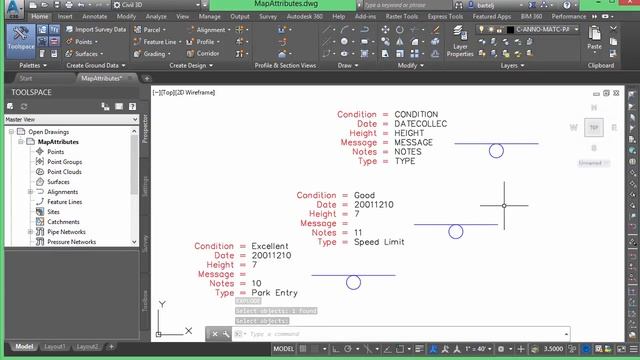Expand the Layers panel
This screenshot has width=640, height=360.
512,65
